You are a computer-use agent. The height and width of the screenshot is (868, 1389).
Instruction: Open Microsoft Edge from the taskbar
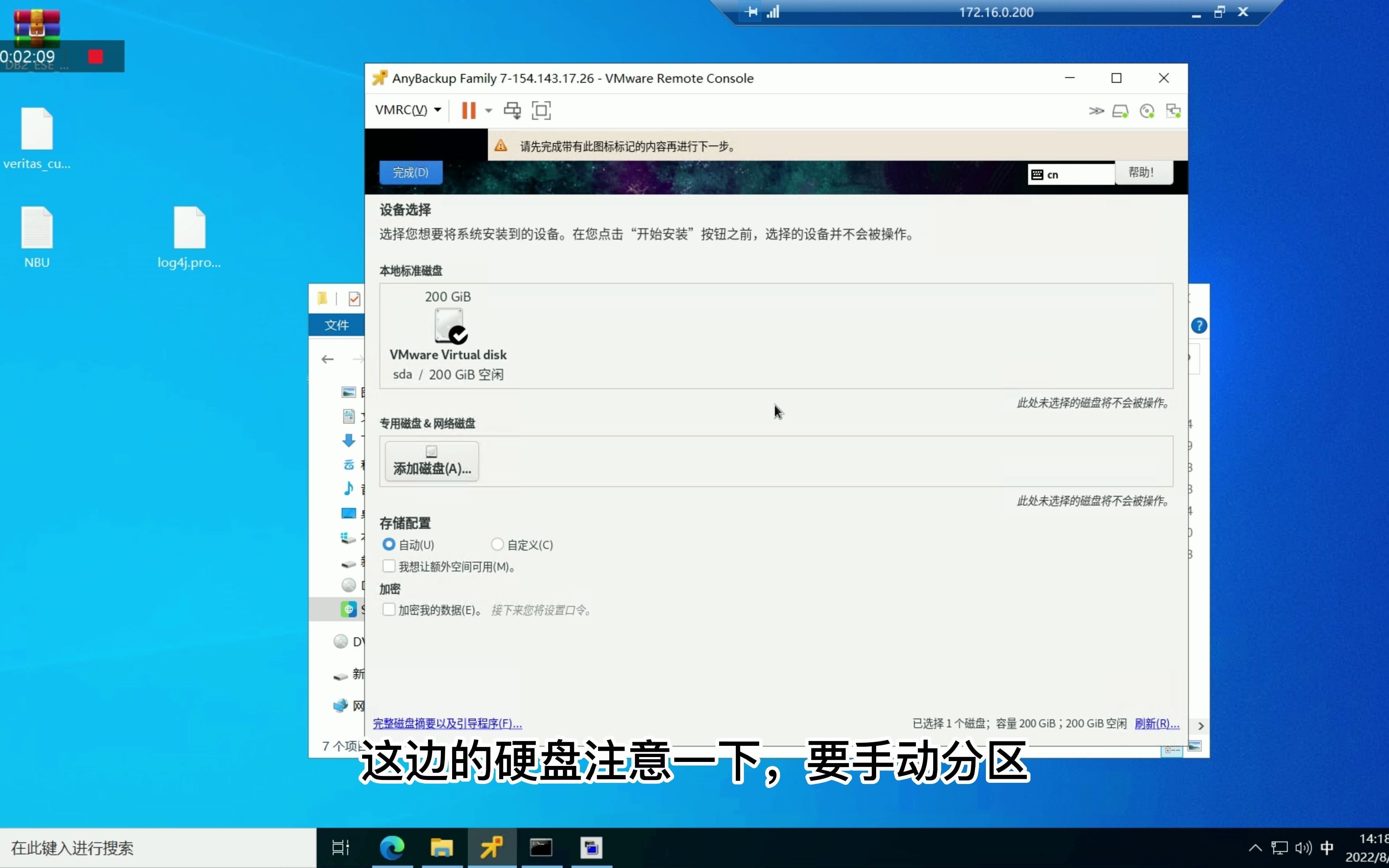point(392,848)
